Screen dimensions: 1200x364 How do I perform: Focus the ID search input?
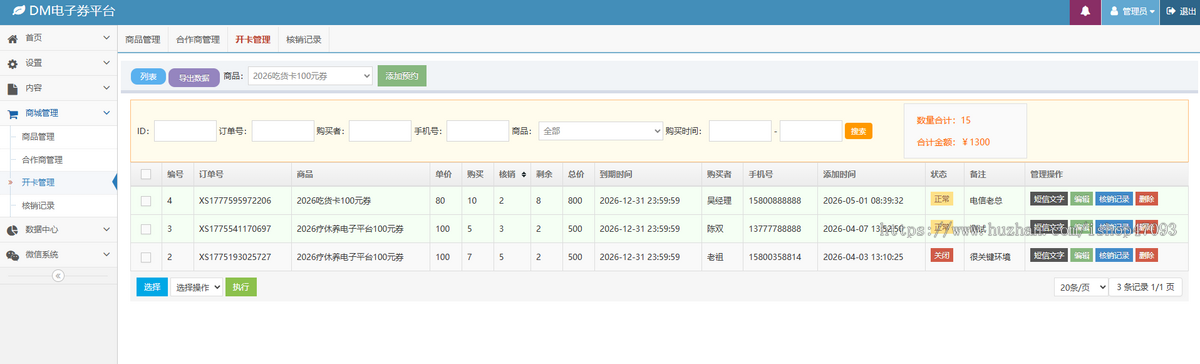(186, 131)
